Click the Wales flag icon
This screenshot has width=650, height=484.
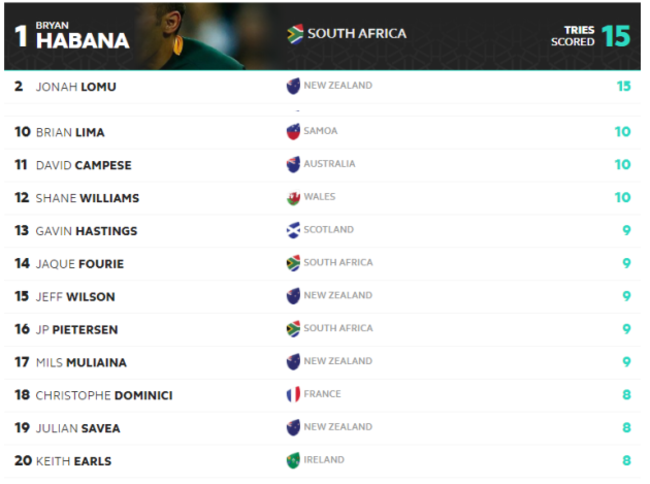pyautogui.click(x=293, y=198)
